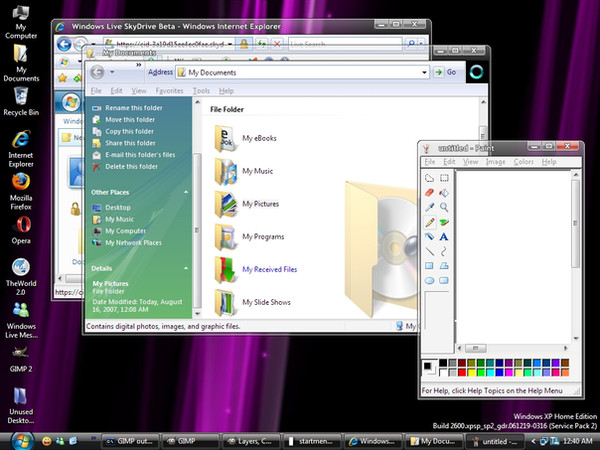This screenshot has width=600, height=450.
Task: Pick the red color in Paint palette
Action: 462,372
